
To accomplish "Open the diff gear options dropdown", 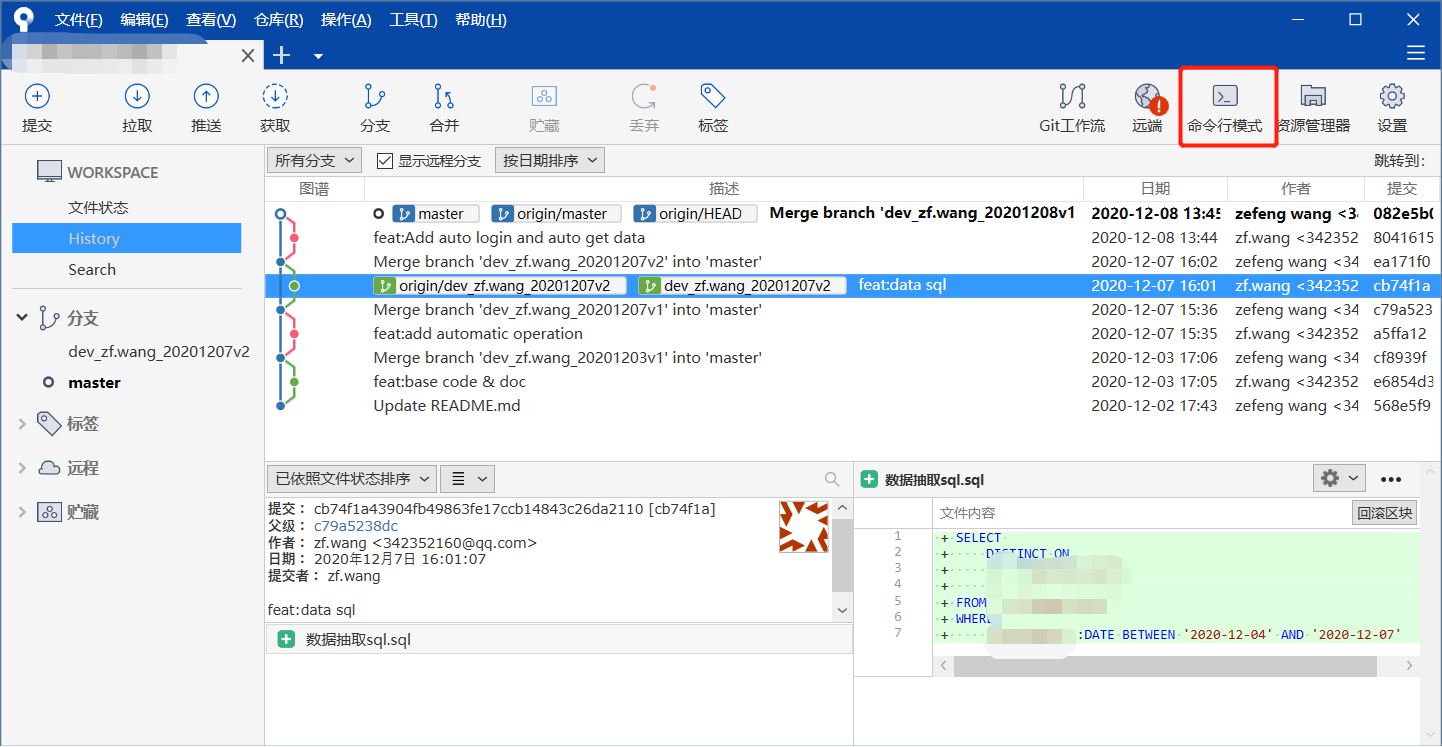I will (x=1339, y=478).
